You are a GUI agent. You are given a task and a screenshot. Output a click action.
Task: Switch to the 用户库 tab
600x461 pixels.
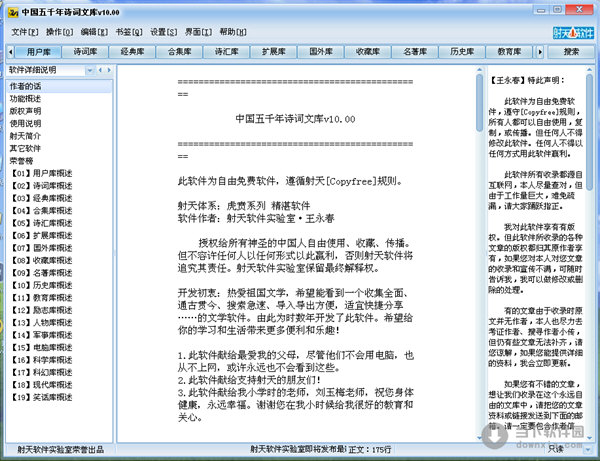click(38, 52)
